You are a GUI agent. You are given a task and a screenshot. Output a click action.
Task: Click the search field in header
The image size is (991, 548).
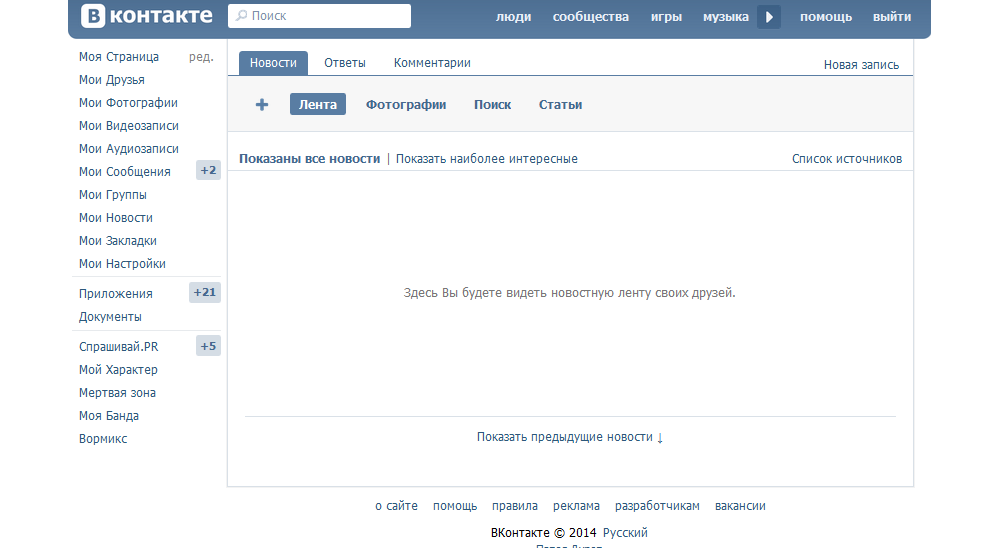click(320, 16)
